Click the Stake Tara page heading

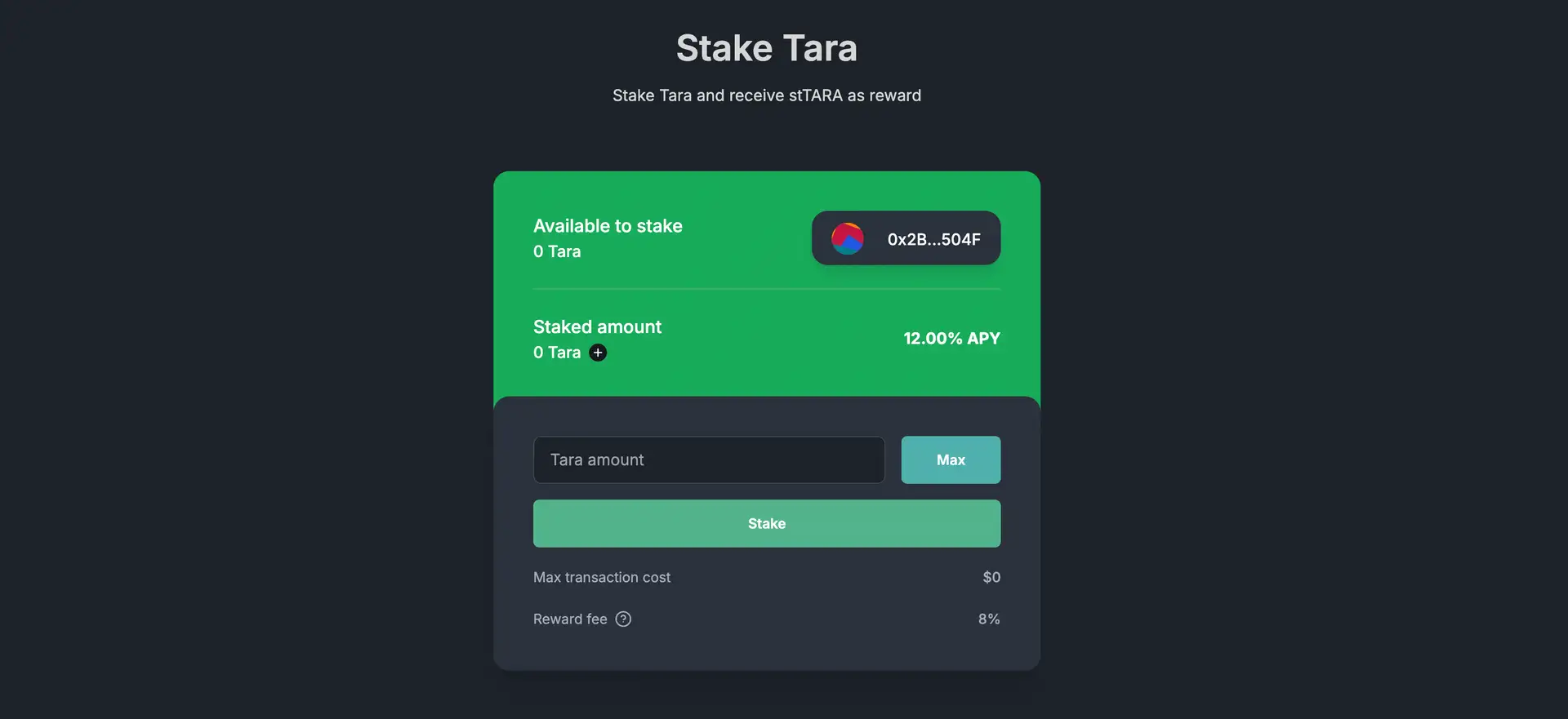[x=766, y=48]
